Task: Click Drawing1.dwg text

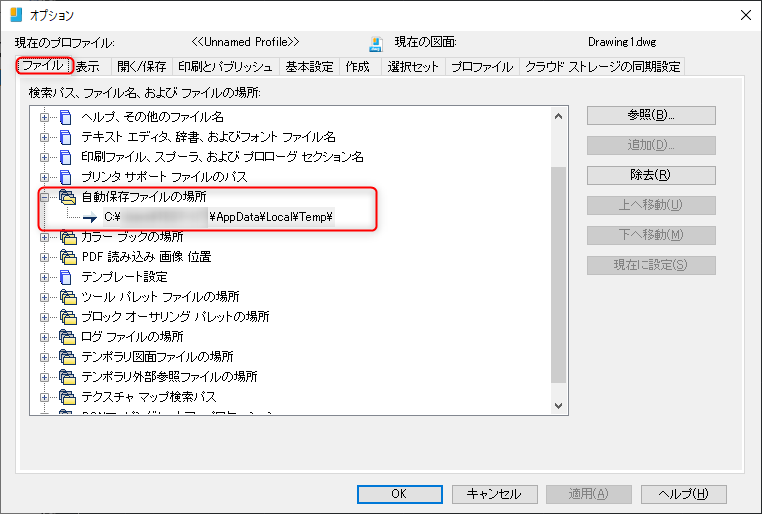Action: [622, 42]
